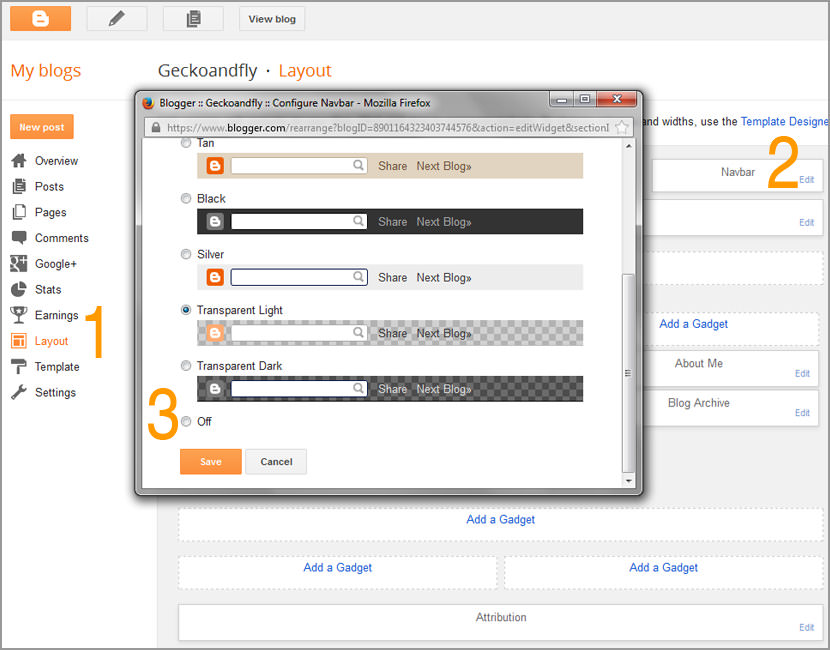
Task: Click the Settings wrench icon
Action: pos(19,392)
